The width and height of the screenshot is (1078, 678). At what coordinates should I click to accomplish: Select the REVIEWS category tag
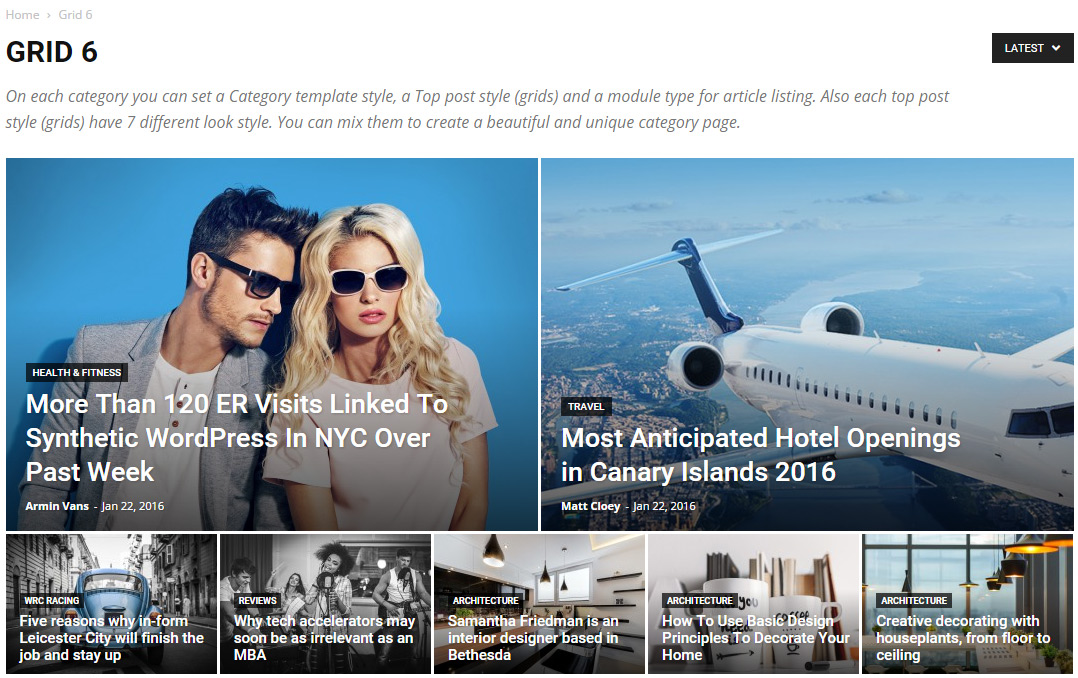click(x=257, y=600)
